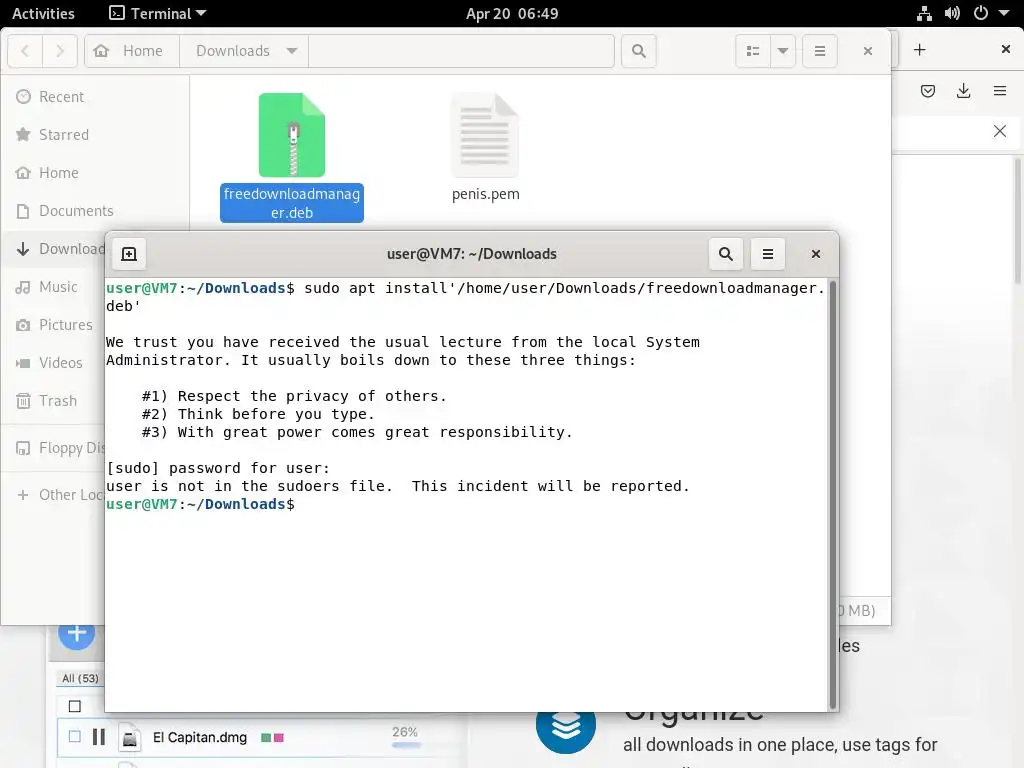The image size is (1024, 768).
Task: Click the power icon in top bar
Action: click(x=980, y=13)
